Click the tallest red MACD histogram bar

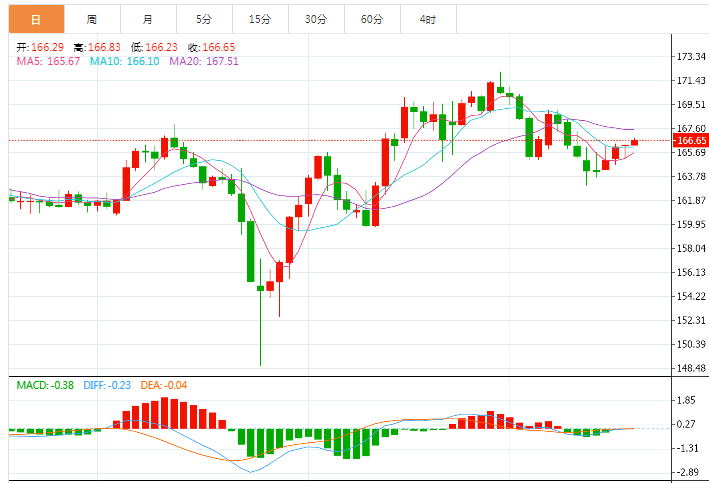point(165,413)
